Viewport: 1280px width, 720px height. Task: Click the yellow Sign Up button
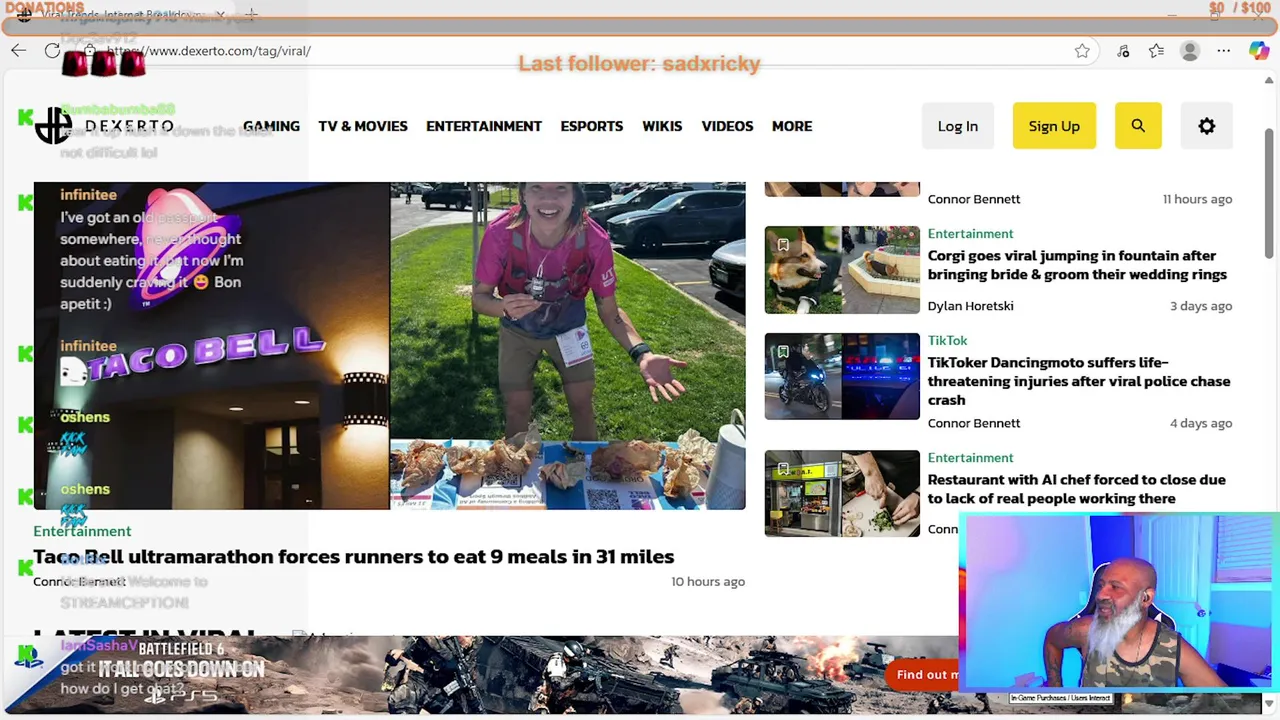(x=1054, y=126)
